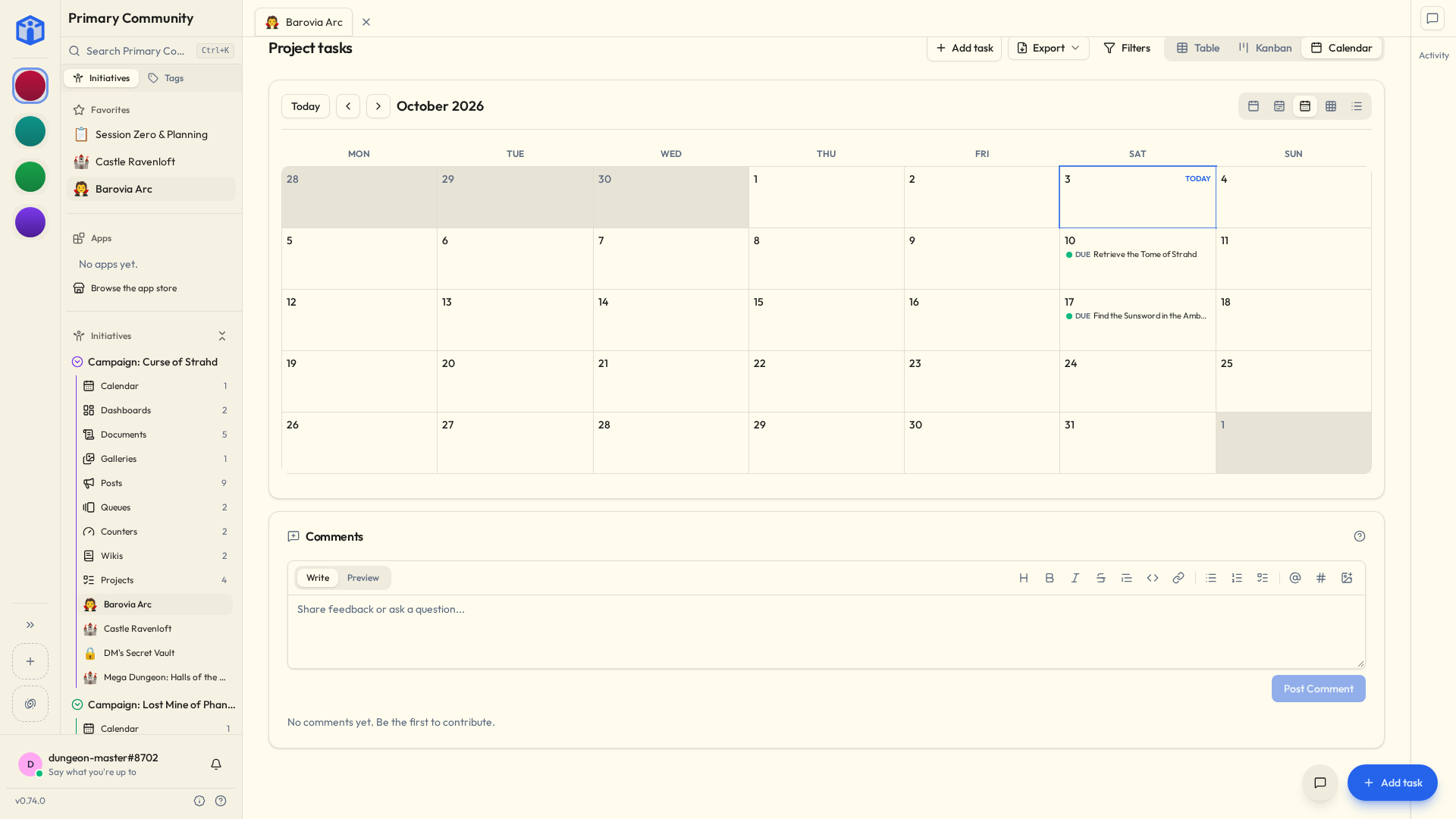This screenshot has width=1456, height=819.
Task: Open the at-sign mentions button in rail
Action: [30, 704]
